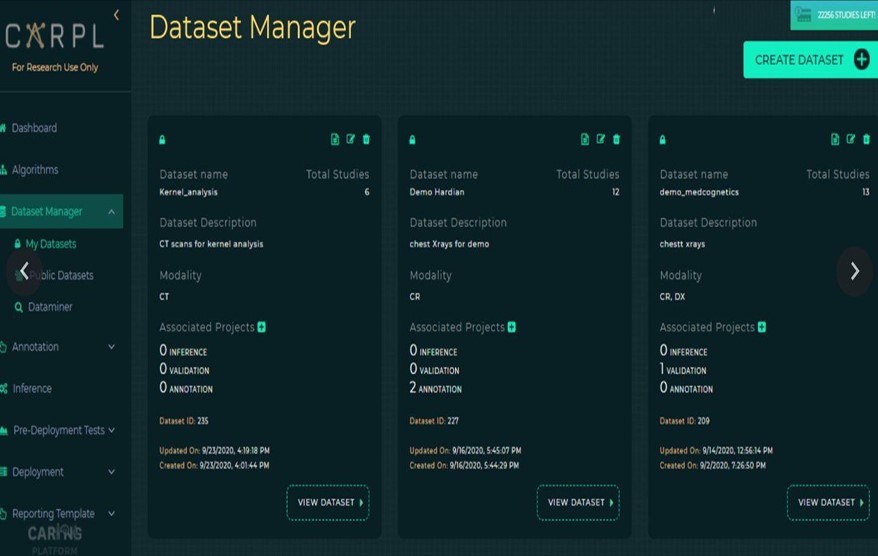Click 'Dataset ID: 209'
The image size is (878, 556).
(x=684, y=421)
